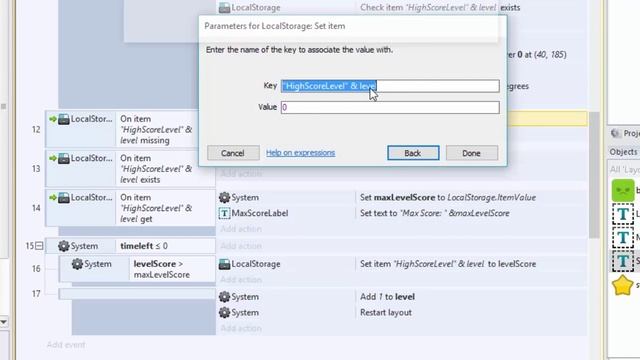Select the second text object in Objects panel
The height and width of the screenshot is (360, 640).
pyautogui.click(x=623, y=237)
